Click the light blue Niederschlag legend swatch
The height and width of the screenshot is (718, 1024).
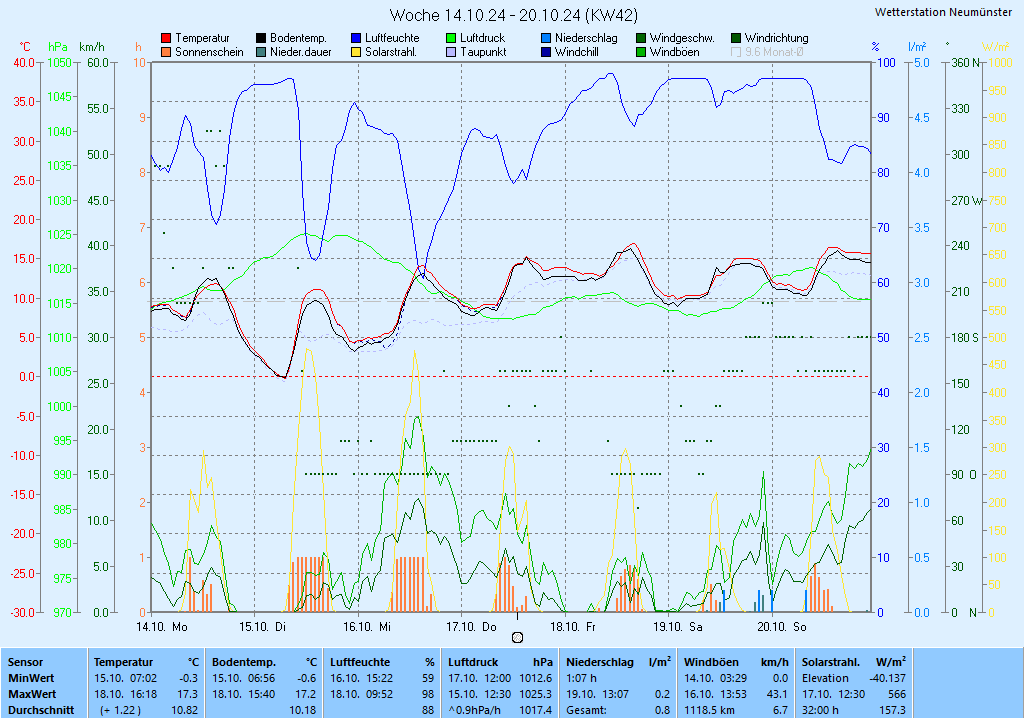(x=546, y=39)
